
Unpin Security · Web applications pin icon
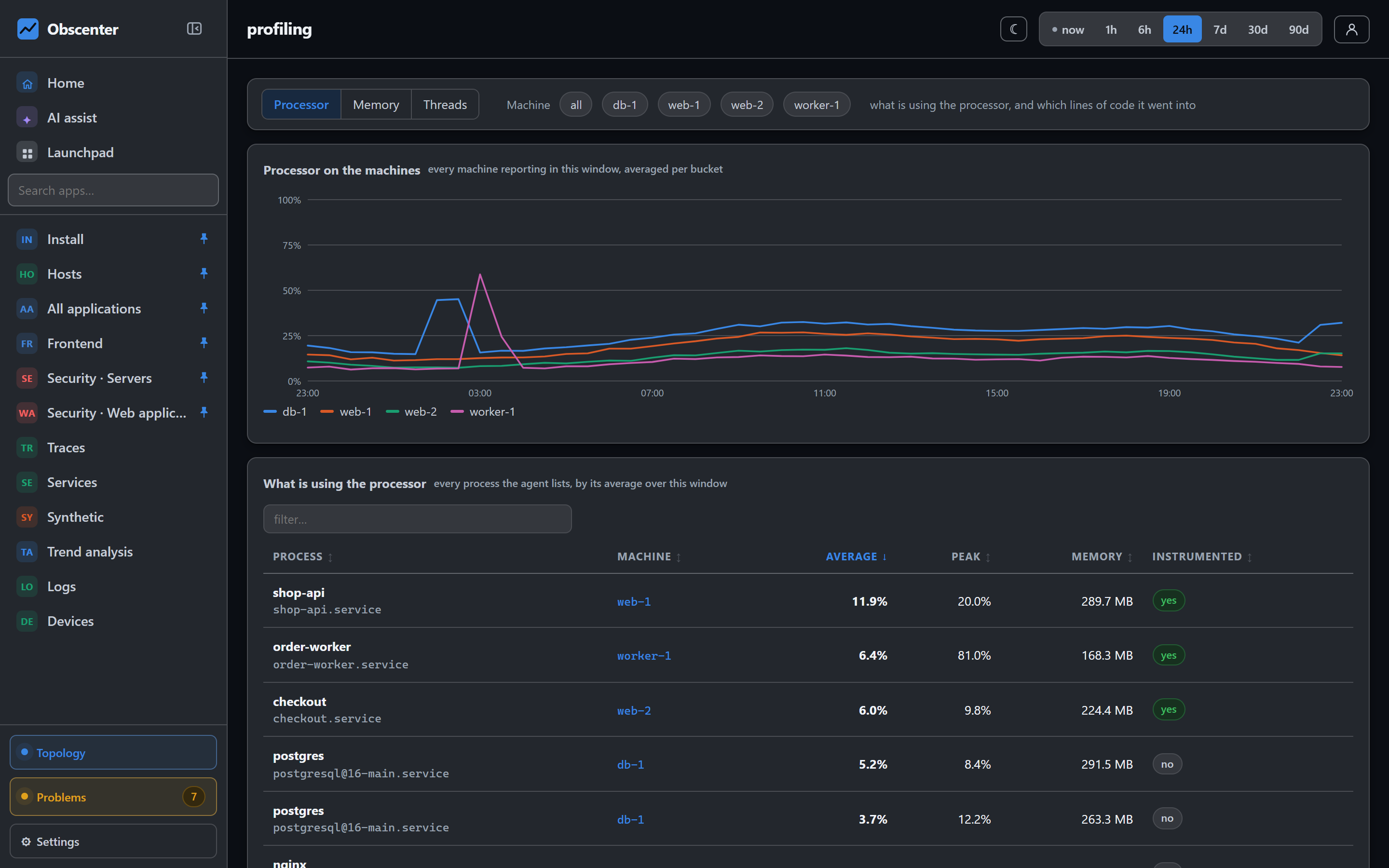204,412
